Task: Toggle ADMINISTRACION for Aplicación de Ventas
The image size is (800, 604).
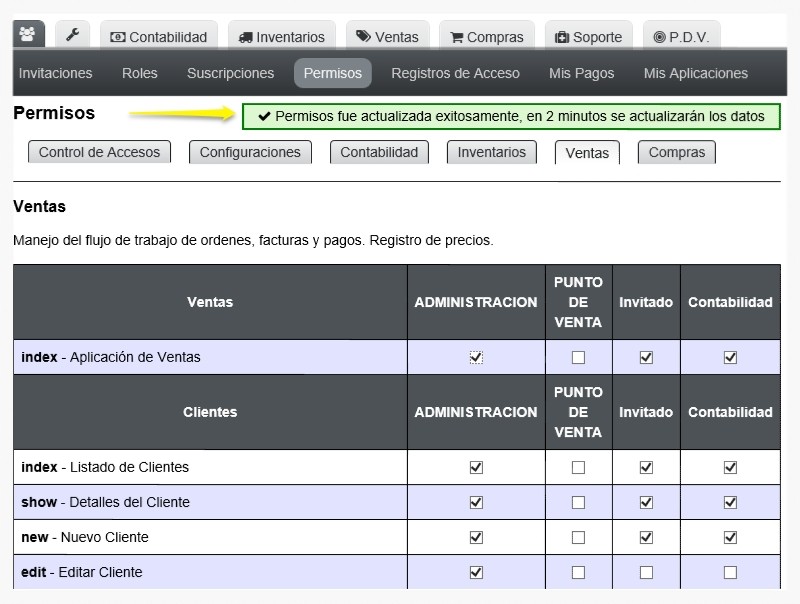Action: 476,357
